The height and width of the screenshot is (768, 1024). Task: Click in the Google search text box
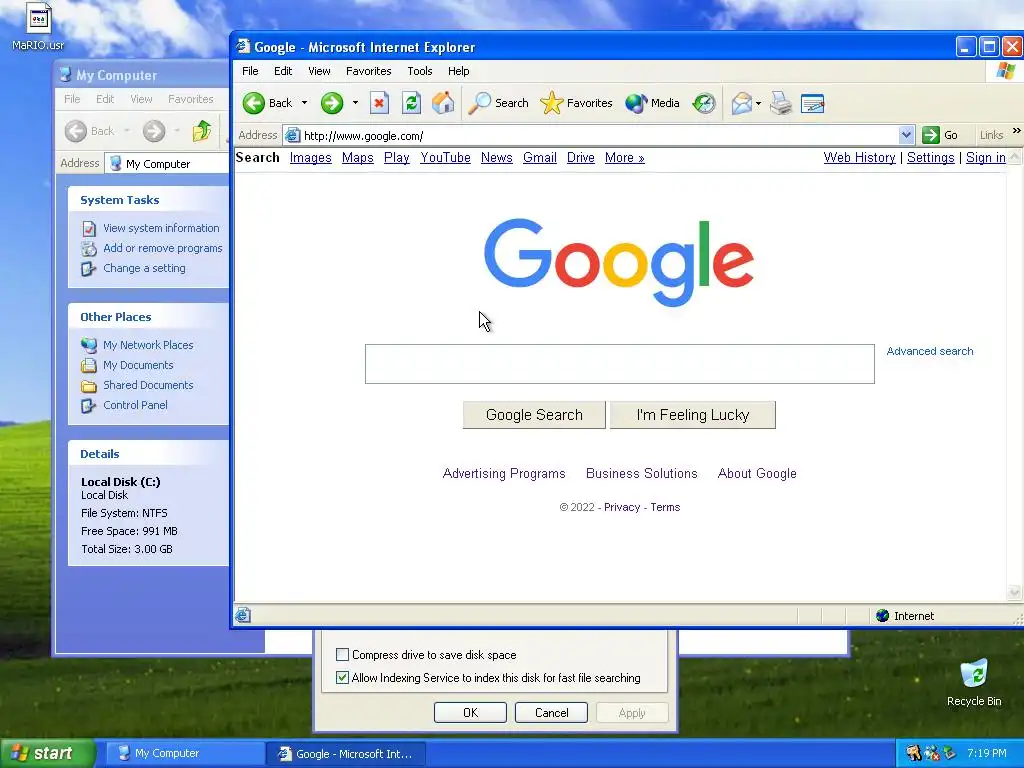point(620,364)
